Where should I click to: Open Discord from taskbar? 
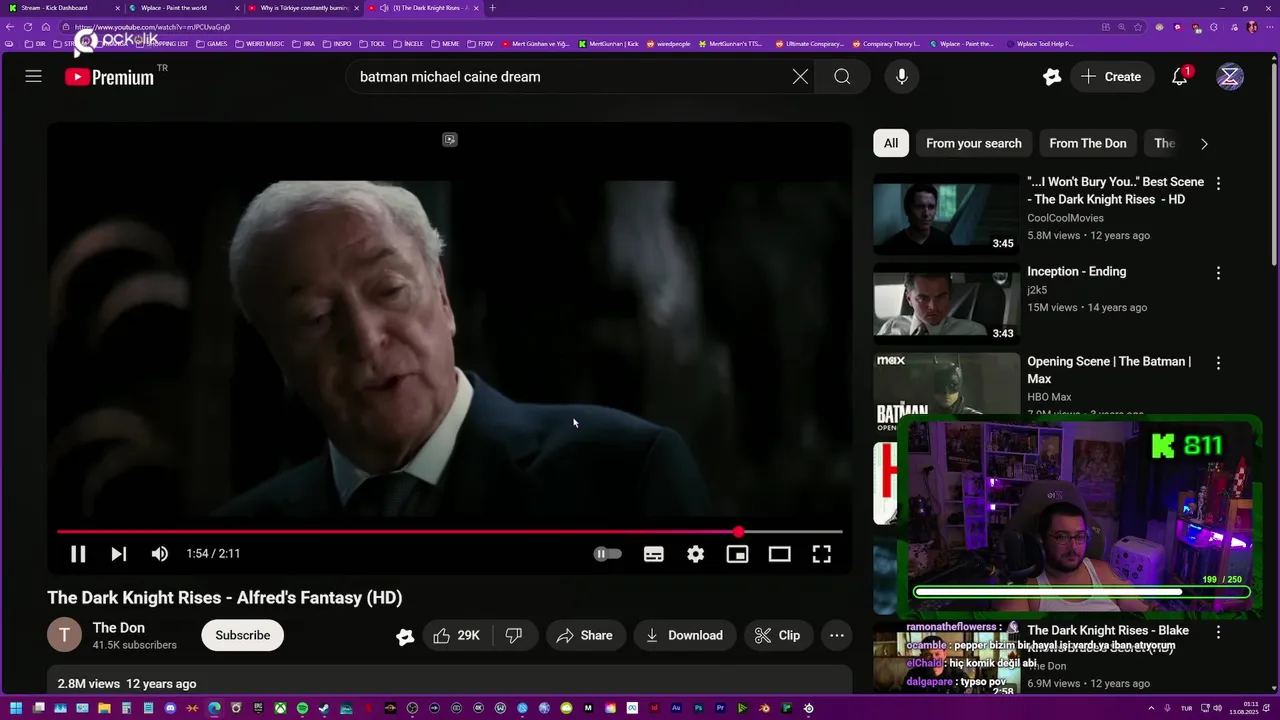click(171, 708)
